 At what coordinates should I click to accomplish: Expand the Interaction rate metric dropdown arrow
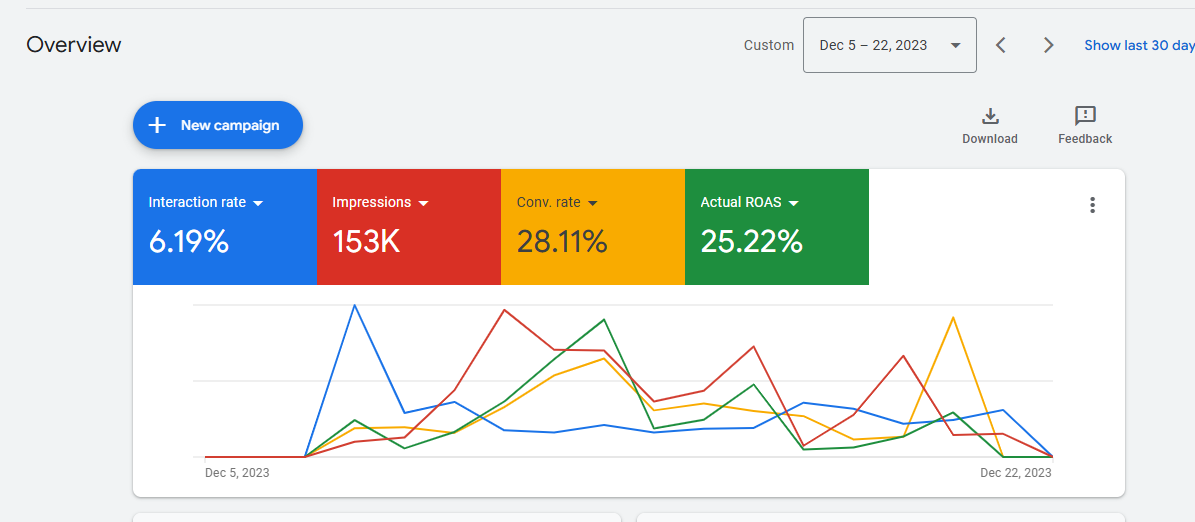tap(258, 203)
